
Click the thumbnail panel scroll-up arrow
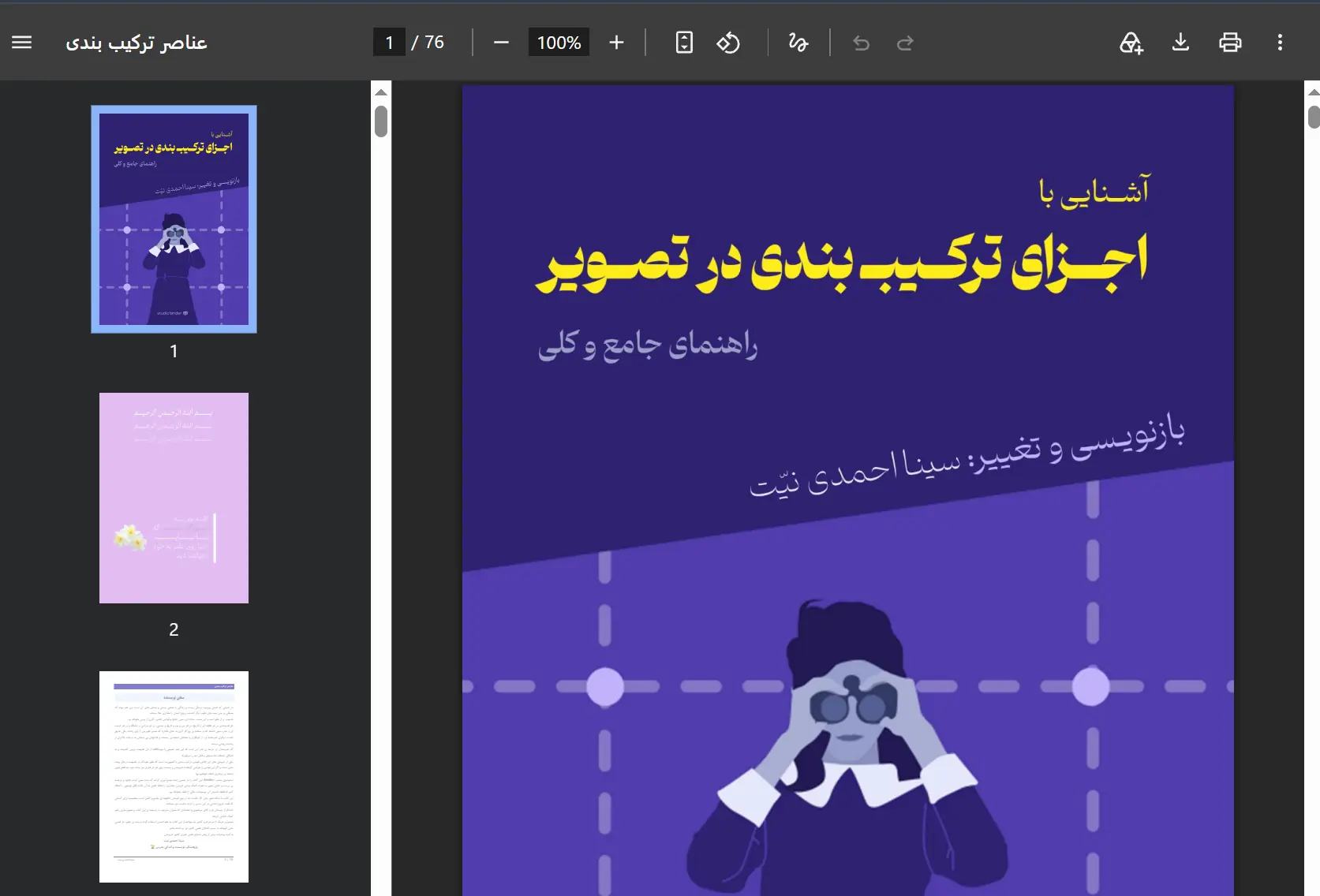381,92
